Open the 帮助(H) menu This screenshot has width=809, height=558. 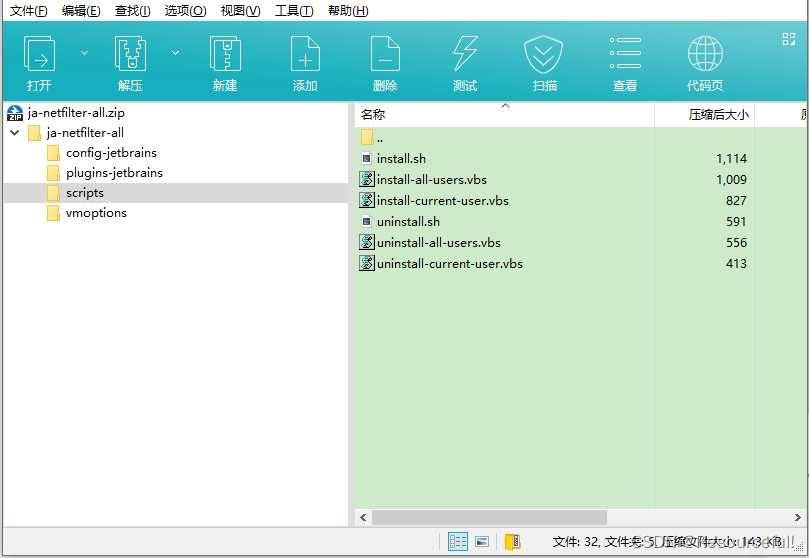(348, 11)
